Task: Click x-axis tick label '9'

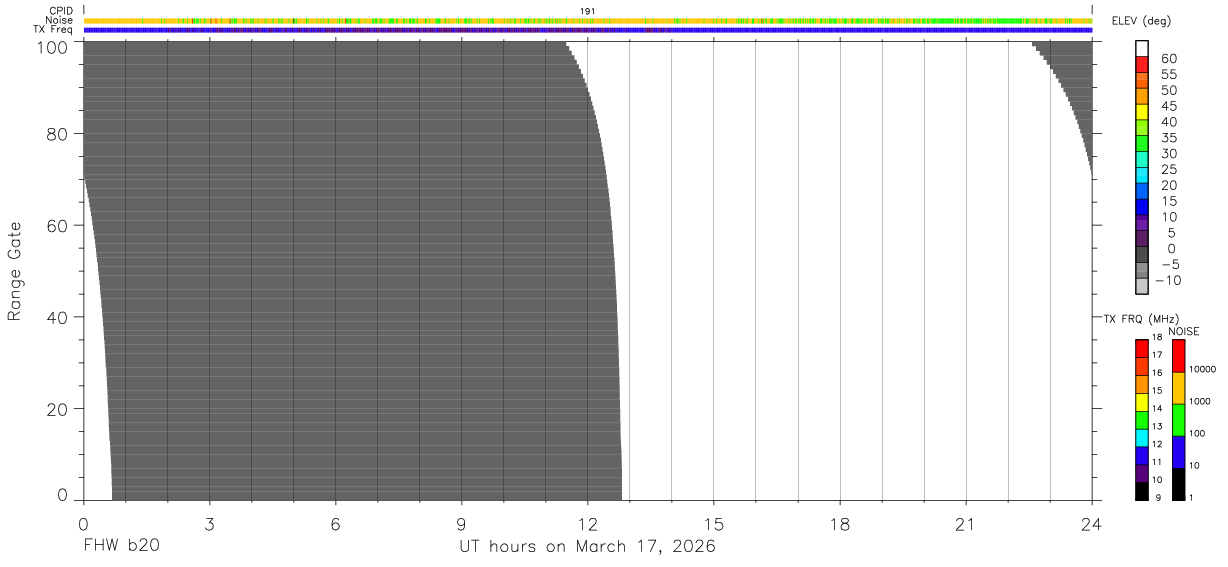Action: pos(461,523)
